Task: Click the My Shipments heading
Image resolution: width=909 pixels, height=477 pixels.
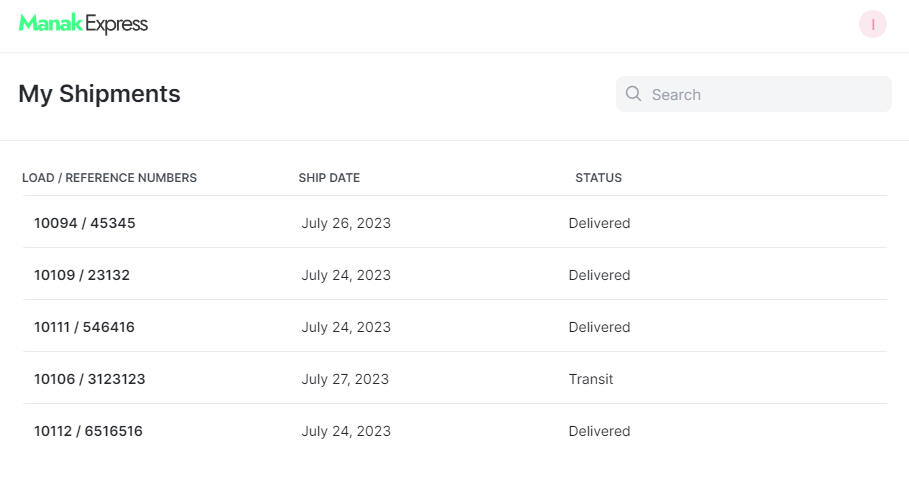Action: coord(99,94)
